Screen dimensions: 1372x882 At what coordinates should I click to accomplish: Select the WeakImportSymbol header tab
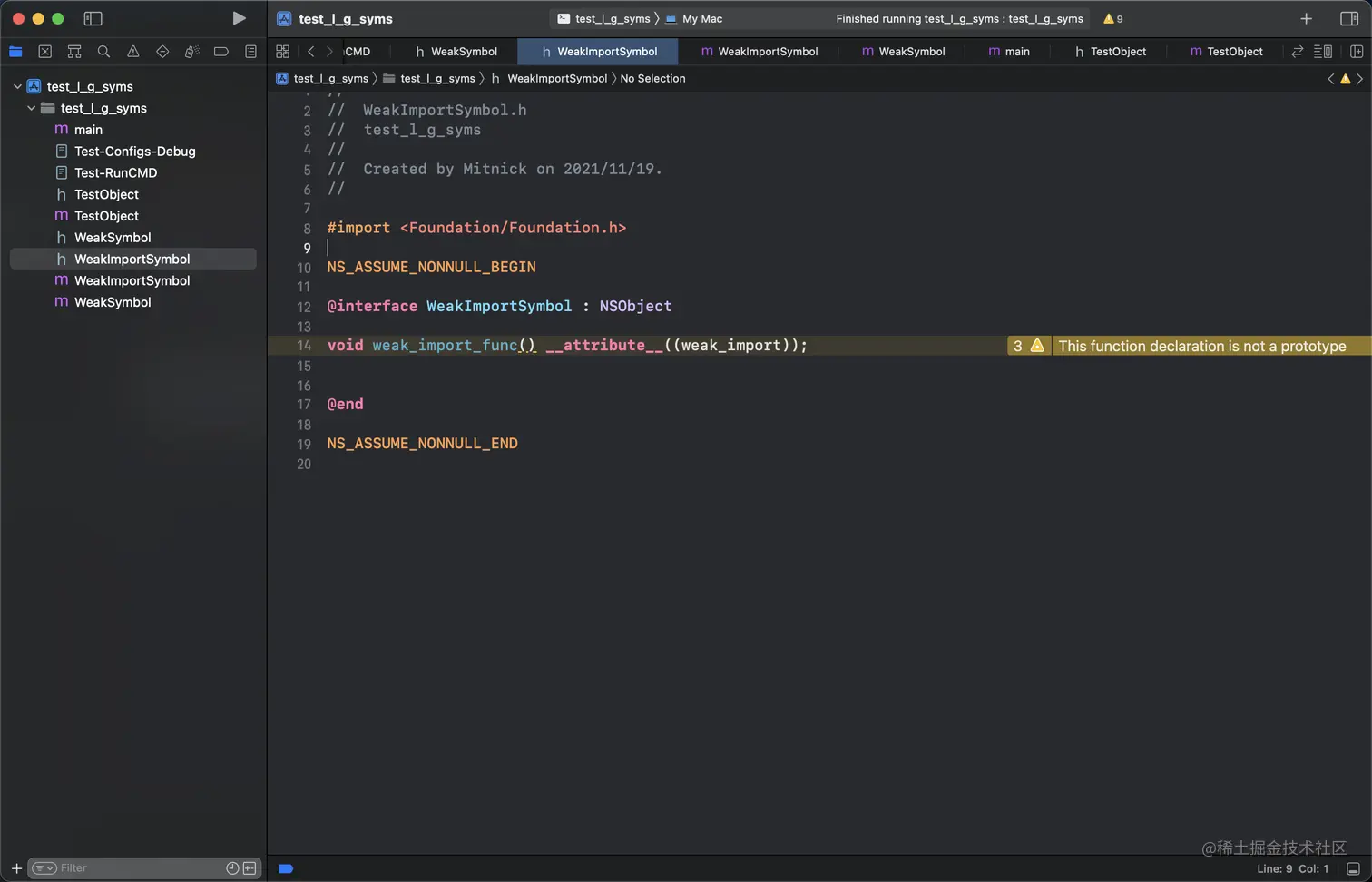pos(599,52)
